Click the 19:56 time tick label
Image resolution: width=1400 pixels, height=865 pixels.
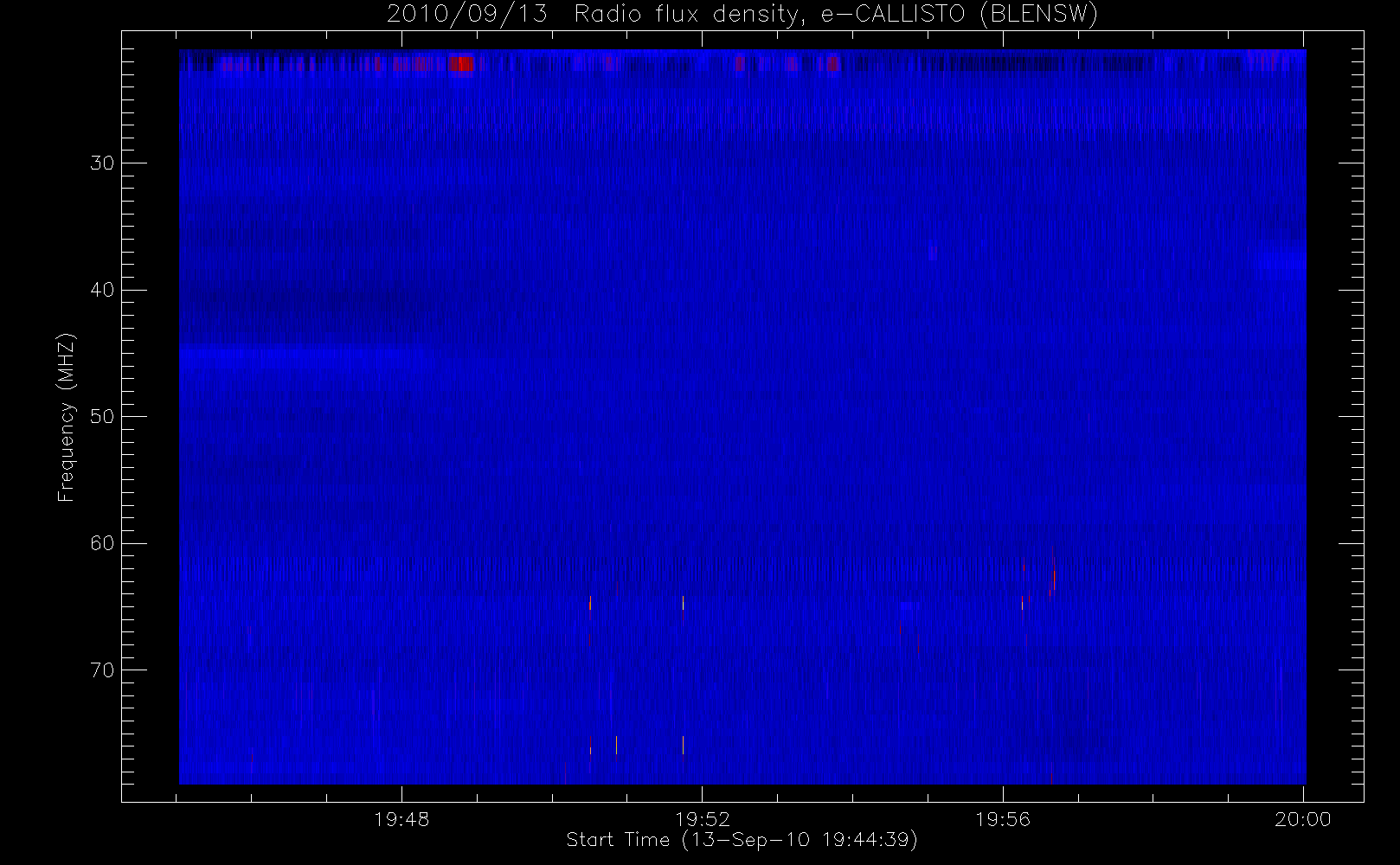click(x=1003, y=819)
